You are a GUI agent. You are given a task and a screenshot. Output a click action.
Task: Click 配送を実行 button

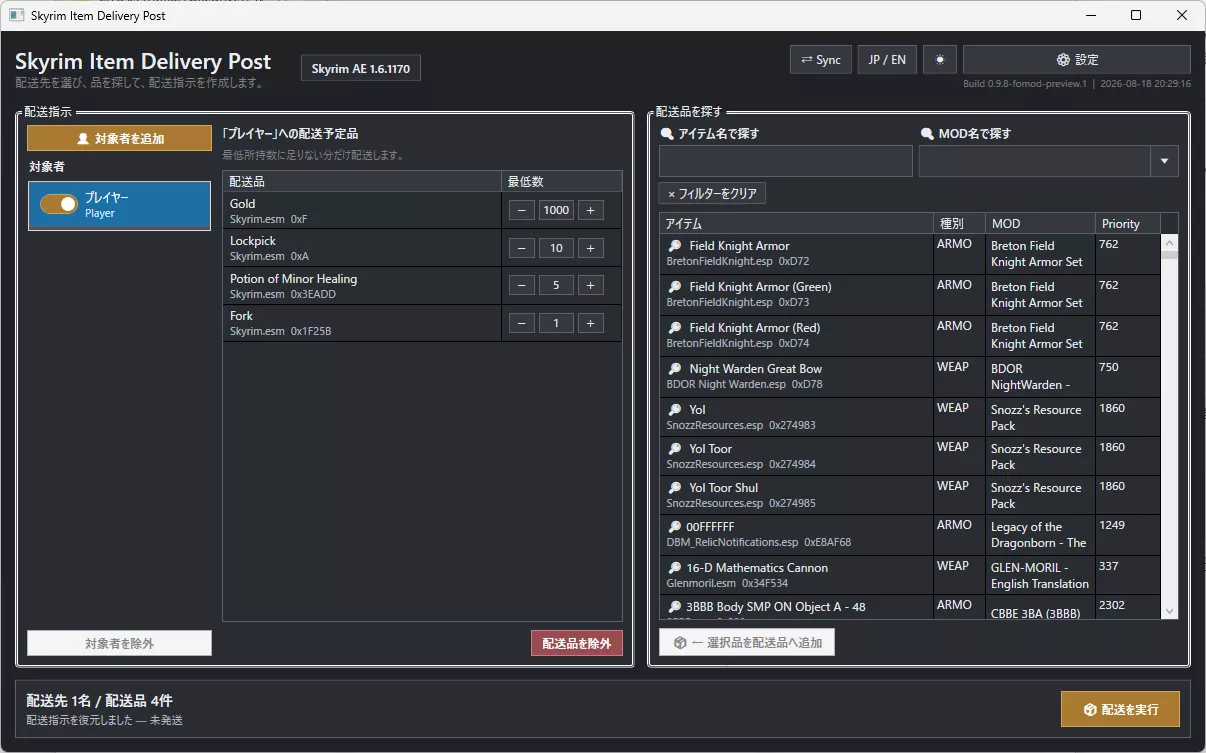click(x=1121, y=709)
